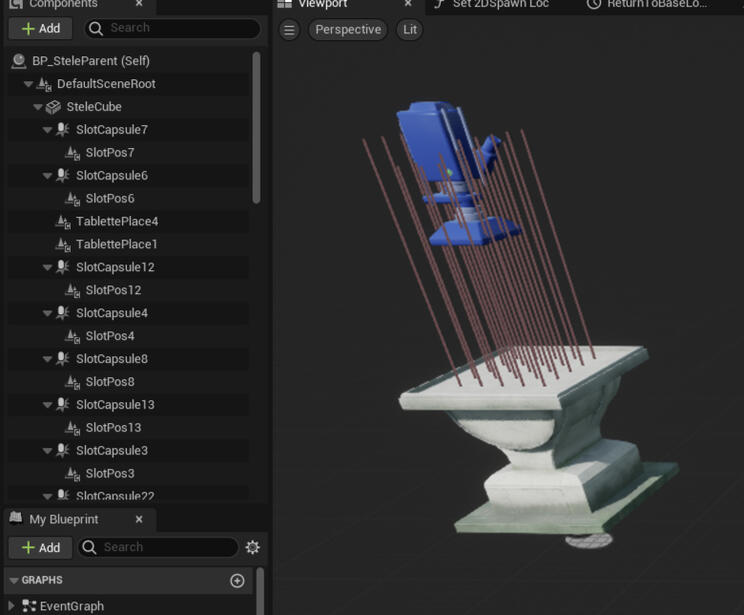This screenshot has height=615, width=744.
Task: Collapse the GRAPHS section
Action: [14, 580]
